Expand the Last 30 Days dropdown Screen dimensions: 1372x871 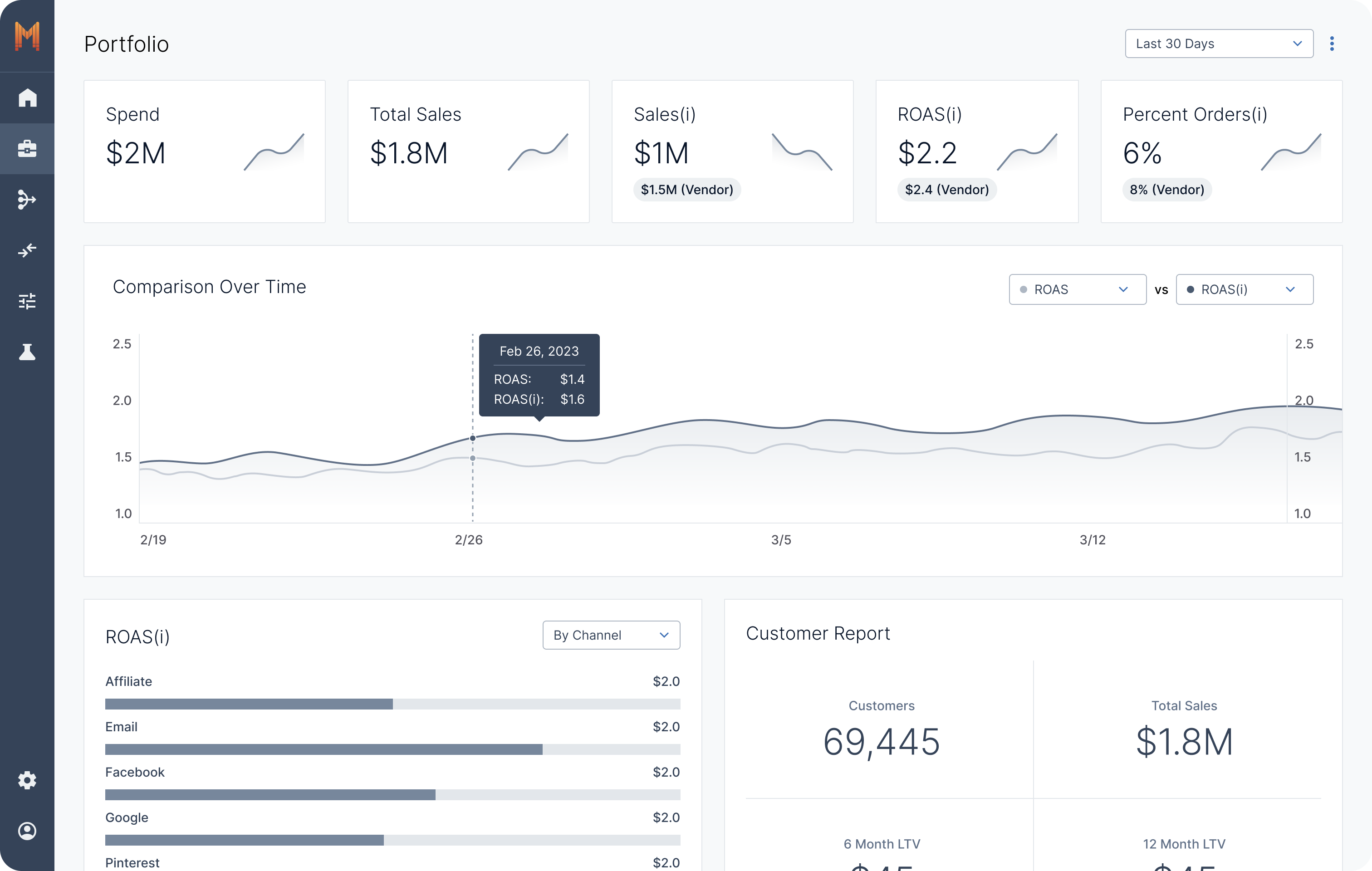click(x=1219, y=44)
